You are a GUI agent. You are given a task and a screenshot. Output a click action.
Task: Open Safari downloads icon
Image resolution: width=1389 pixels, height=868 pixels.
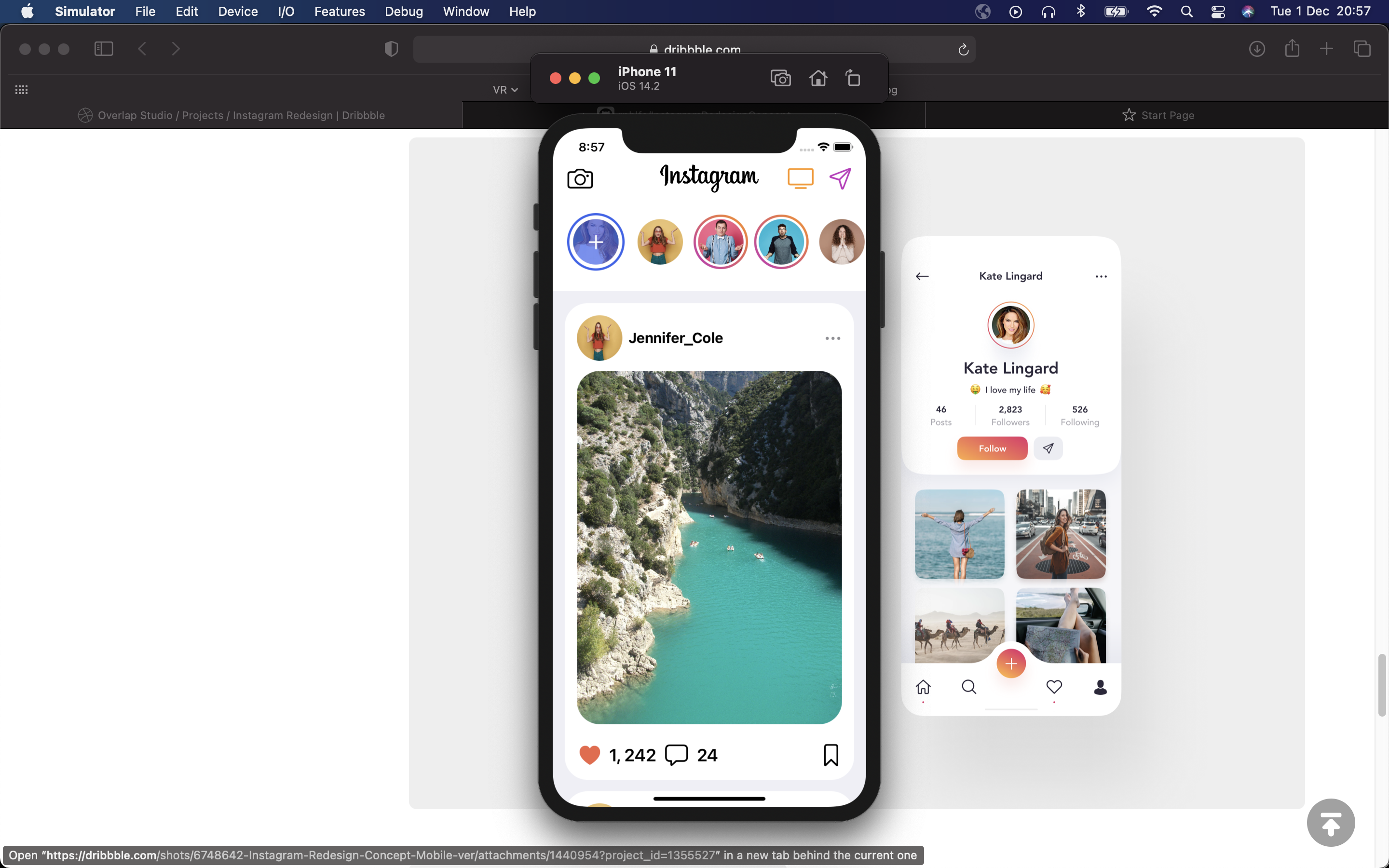point(1257,49)
